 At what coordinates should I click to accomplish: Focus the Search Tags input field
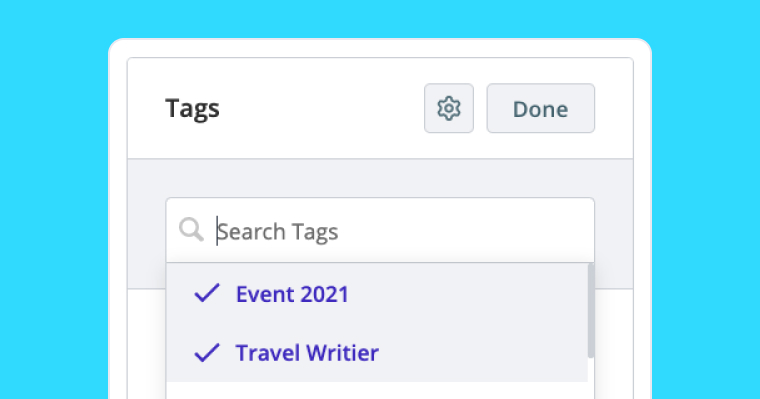tap(380, 230)
